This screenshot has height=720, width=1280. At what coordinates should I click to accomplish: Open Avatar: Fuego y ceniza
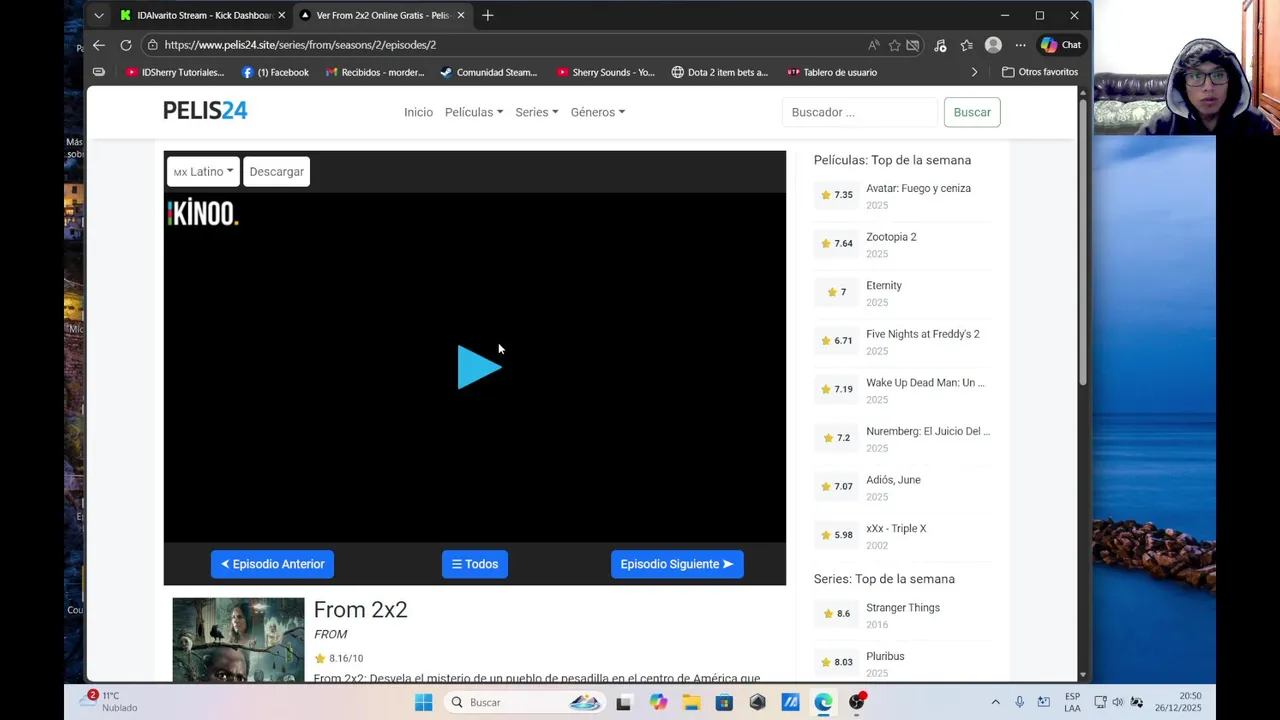point(918,188)
